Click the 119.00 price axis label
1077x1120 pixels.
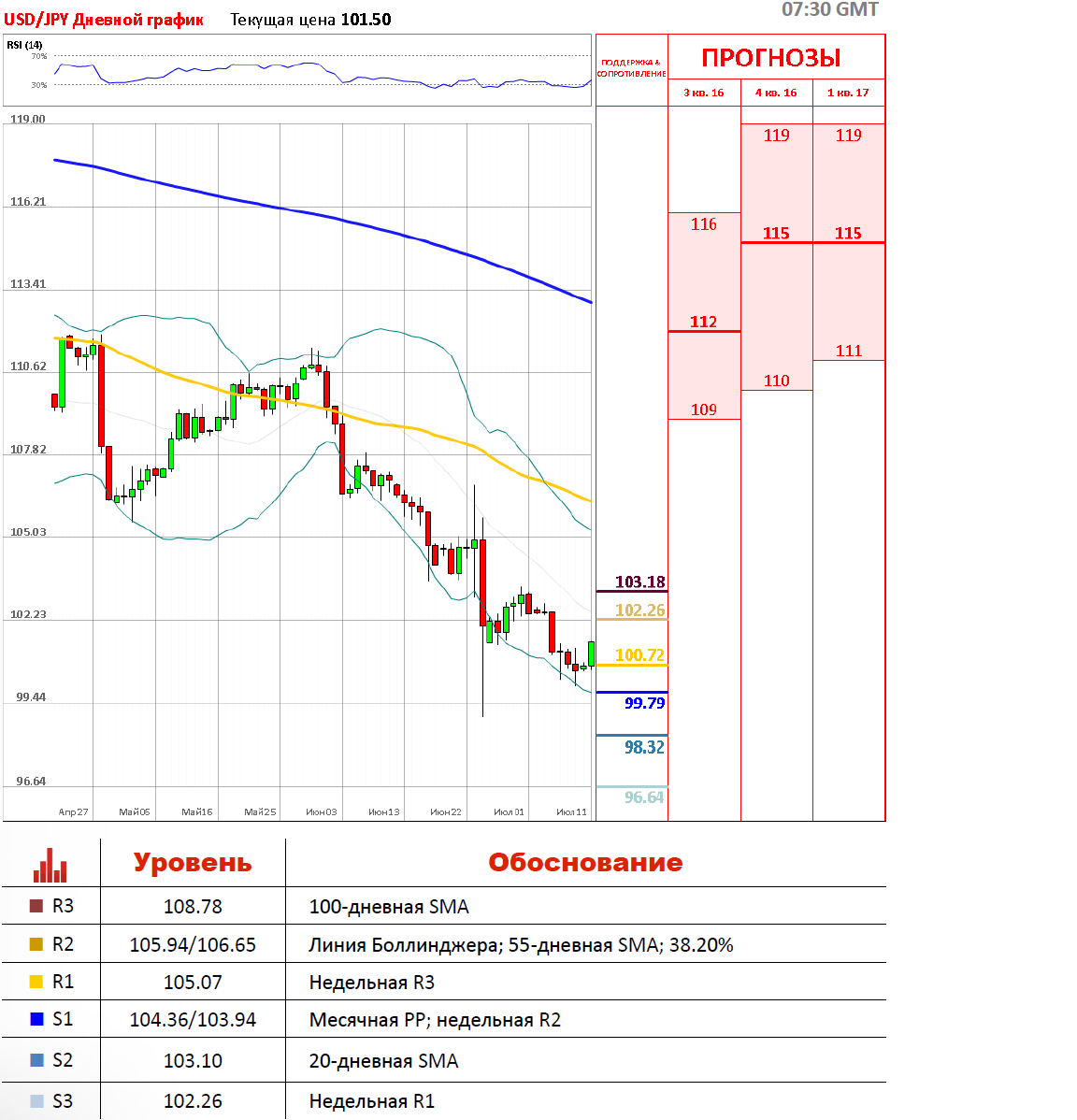point(28,120)
